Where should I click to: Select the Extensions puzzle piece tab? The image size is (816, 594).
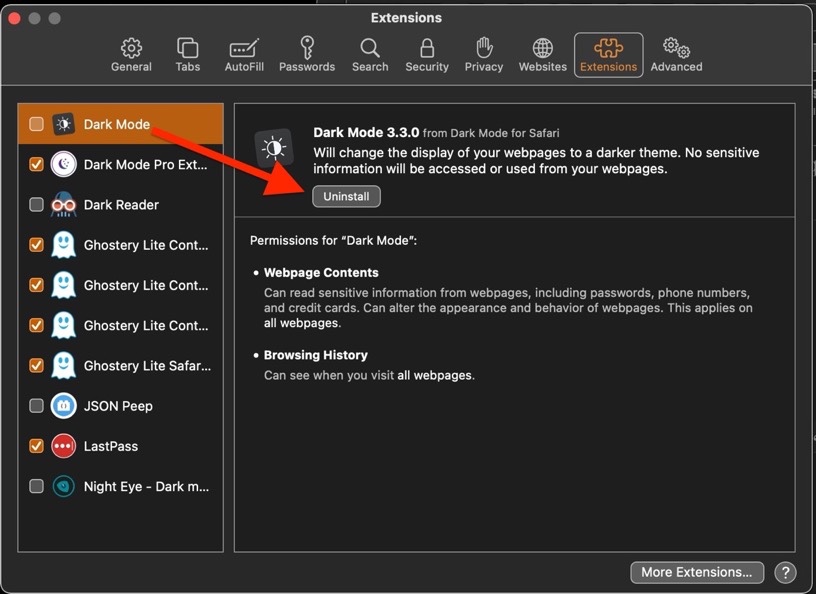(x=608, y=55)
